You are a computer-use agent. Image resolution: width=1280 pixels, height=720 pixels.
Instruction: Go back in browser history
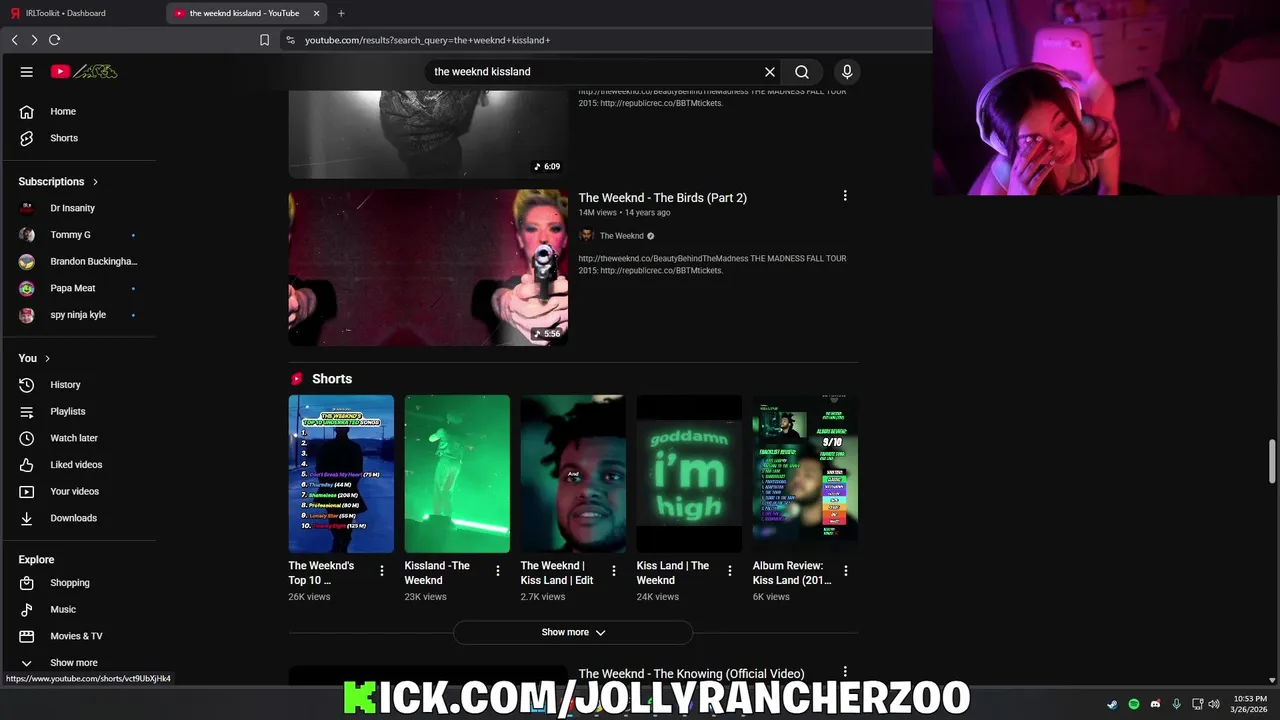(x=15, y=40)
